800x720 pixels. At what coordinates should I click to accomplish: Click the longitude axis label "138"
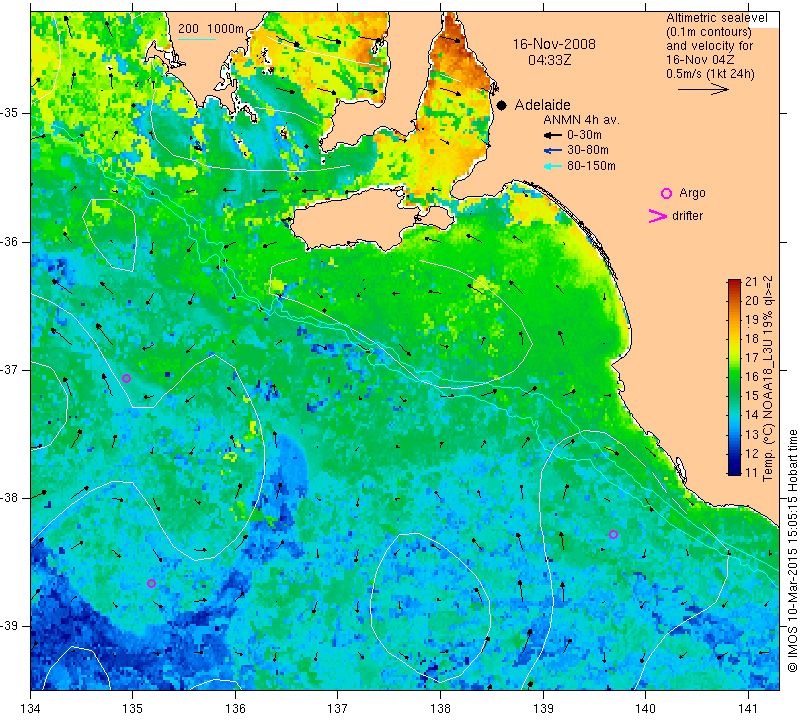pos(440,709)
